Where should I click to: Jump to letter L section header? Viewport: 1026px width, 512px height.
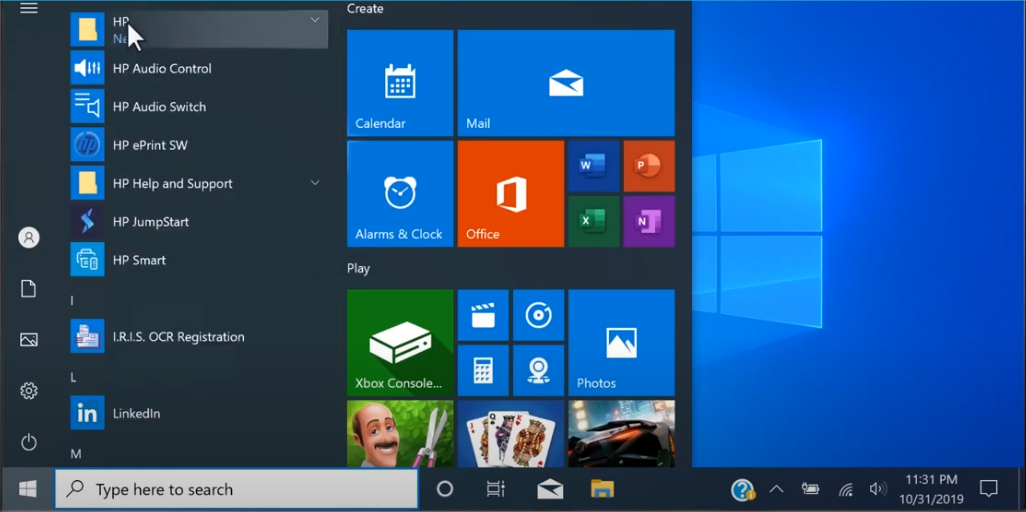(73, 378)
